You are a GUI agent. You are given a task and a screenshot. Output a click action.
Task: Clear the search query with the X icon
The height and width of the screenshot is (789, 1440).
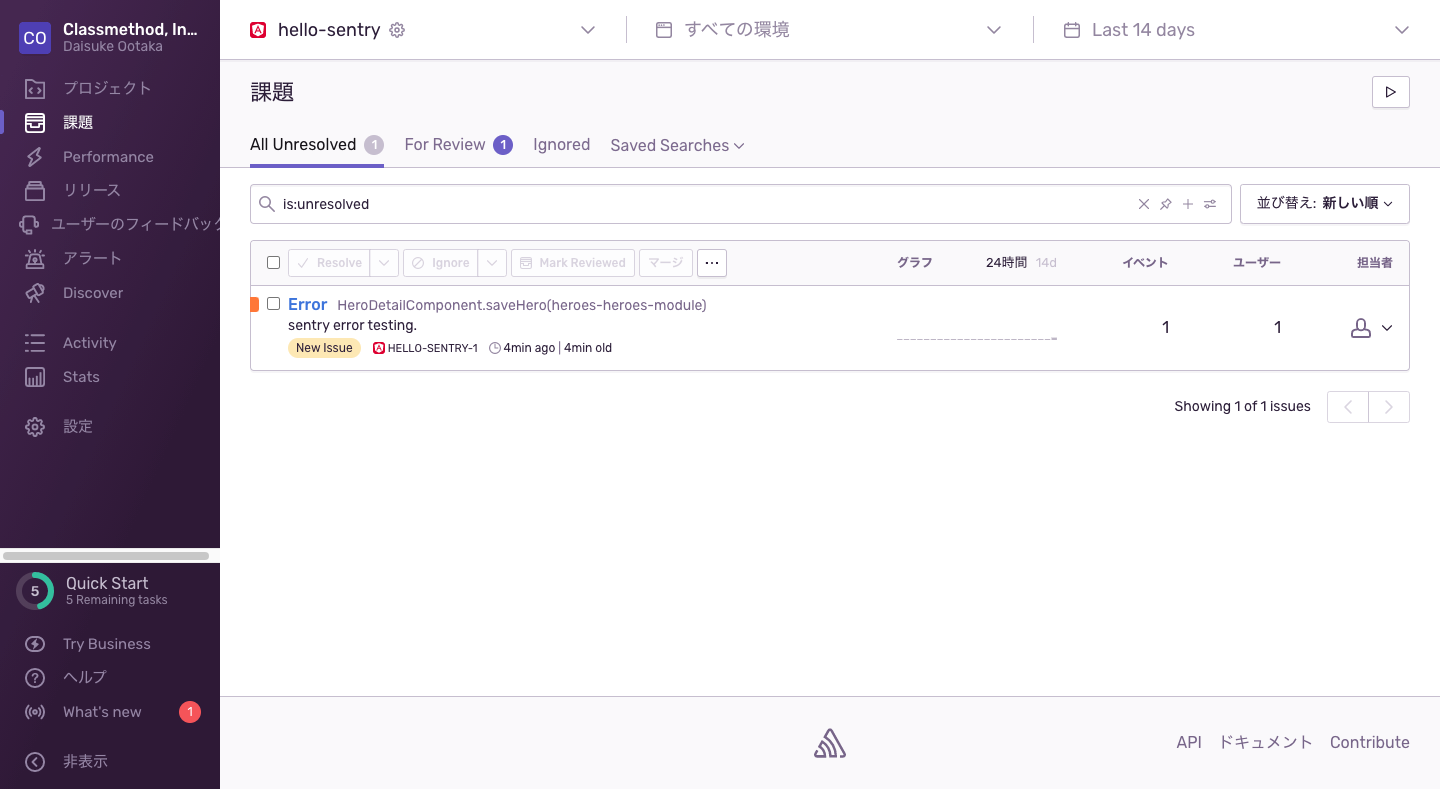tap(1144, 204)
